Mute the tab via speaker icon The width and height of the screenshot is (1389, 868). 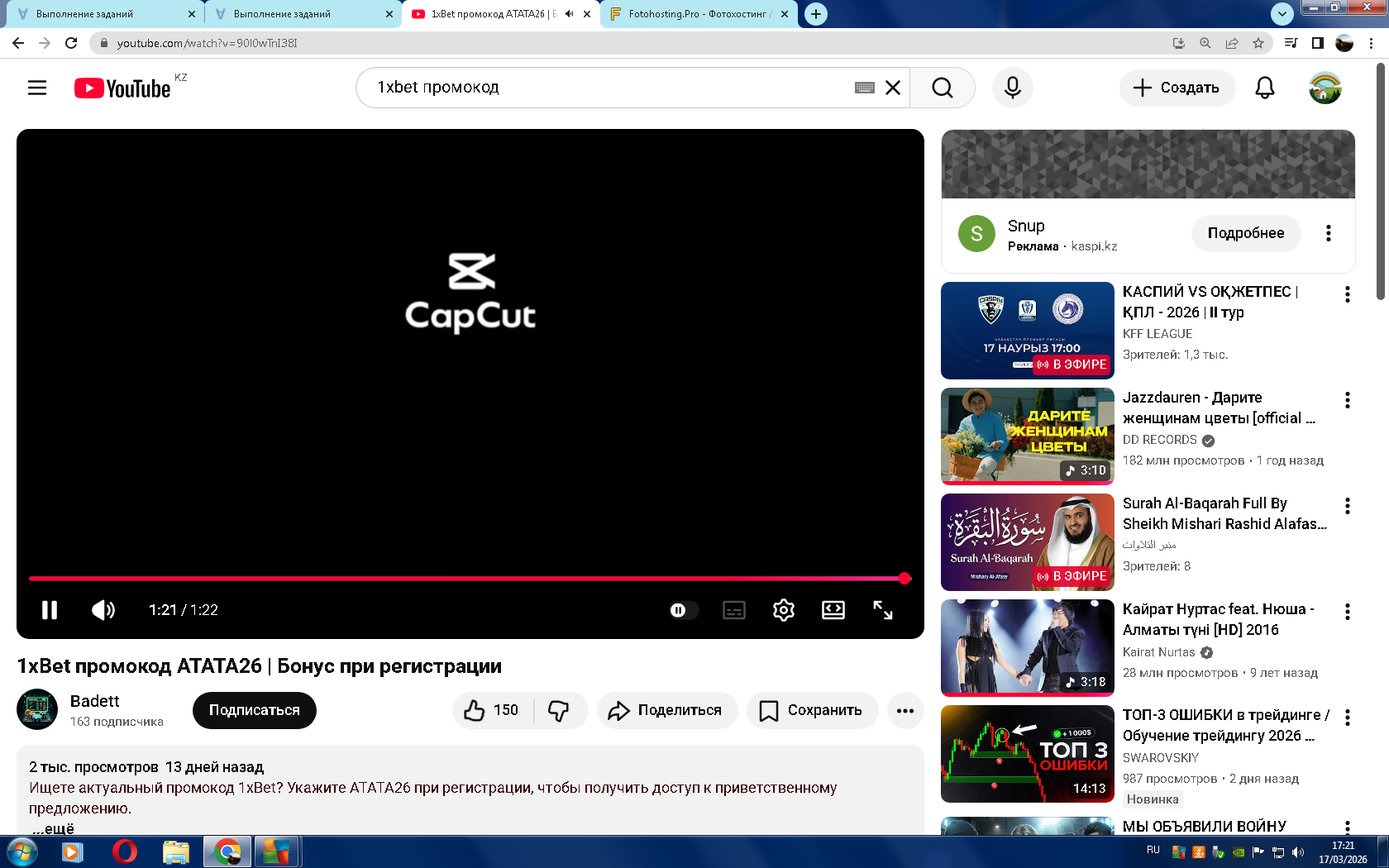click(x=569, y=14)
